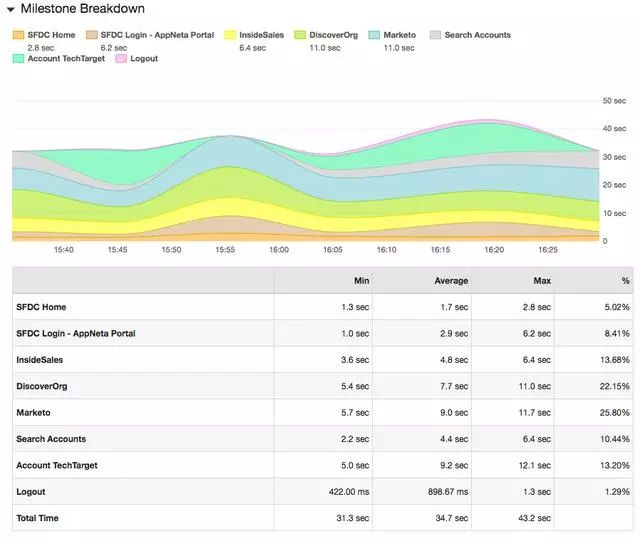Toggle Logout series via legend label
Screen dimensions: 640x539
pyautogui.click(x=144, y=59)
